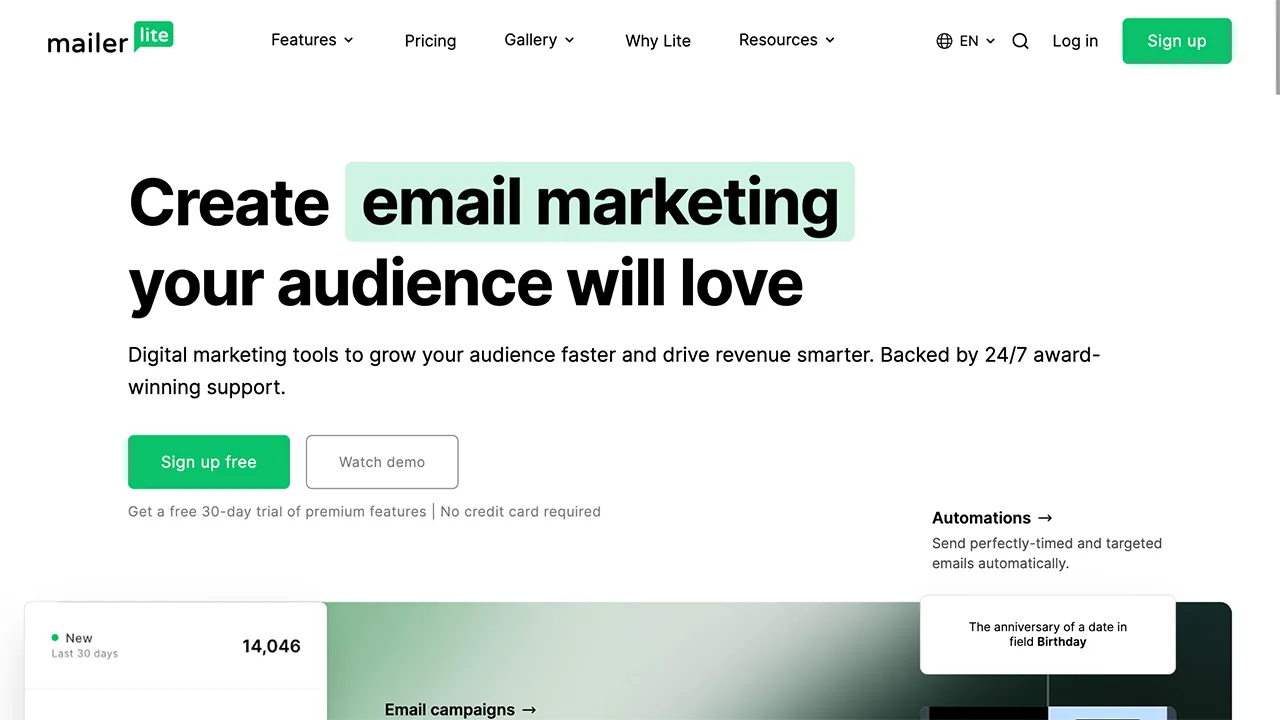Click the 14,046 subscribers stat card
The image size is (1280, 720).
click(x=175, y=646)
